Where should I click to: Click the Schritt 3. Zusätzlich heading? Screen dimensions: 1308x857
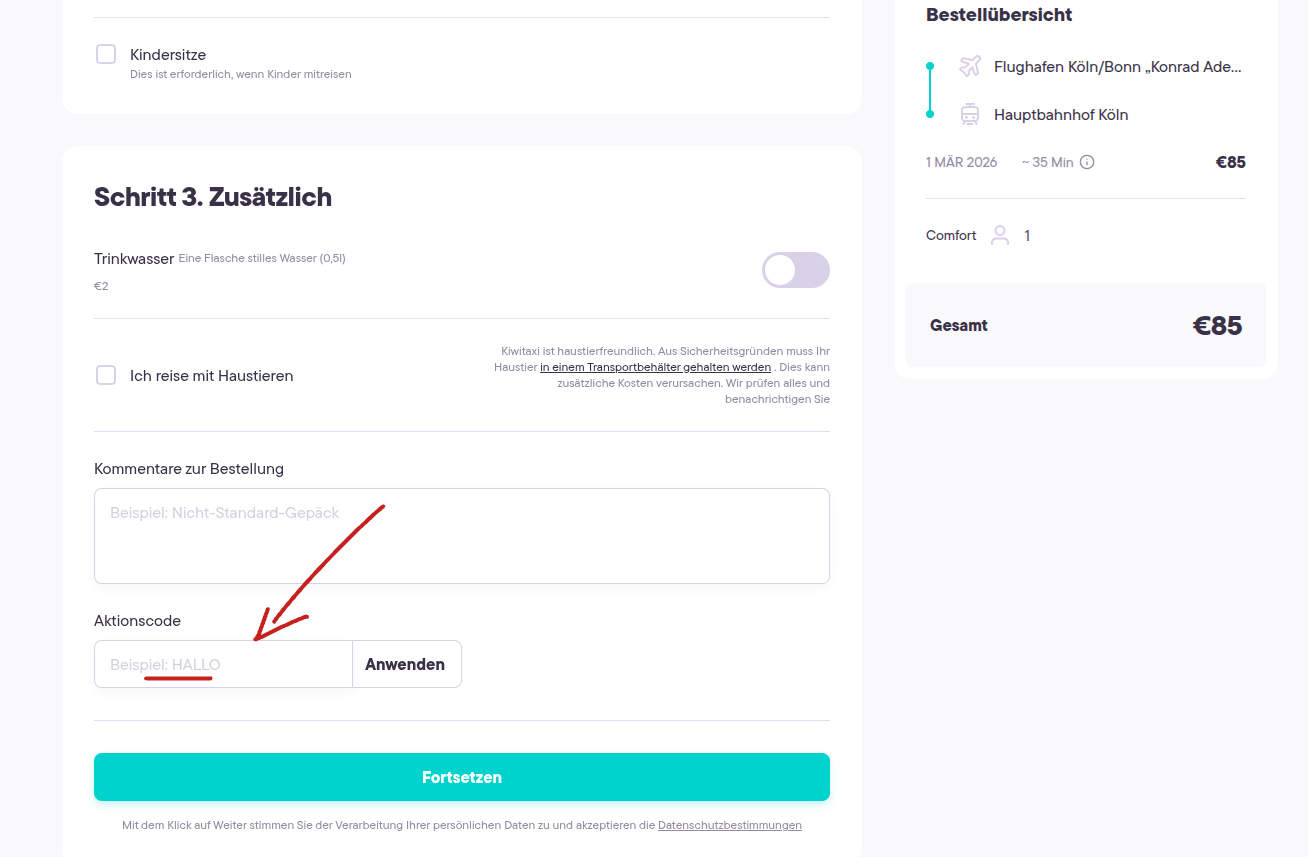213,196
